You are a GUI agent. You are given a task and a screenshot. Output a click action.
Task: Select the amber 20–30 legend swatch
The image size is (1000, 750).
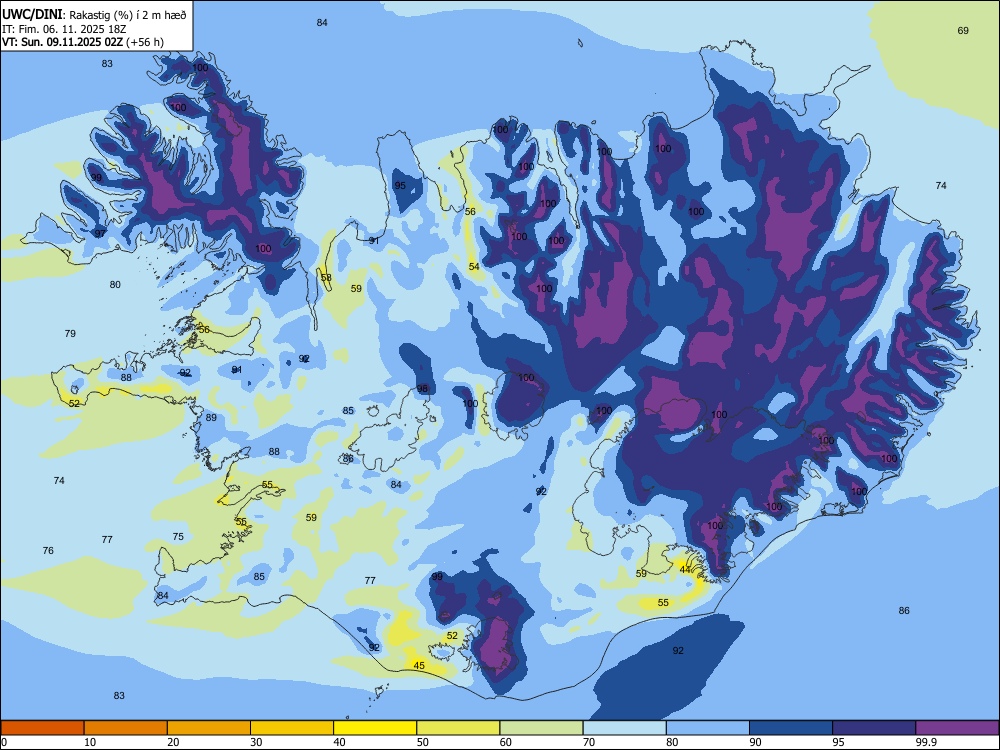[x=209, y=728]
